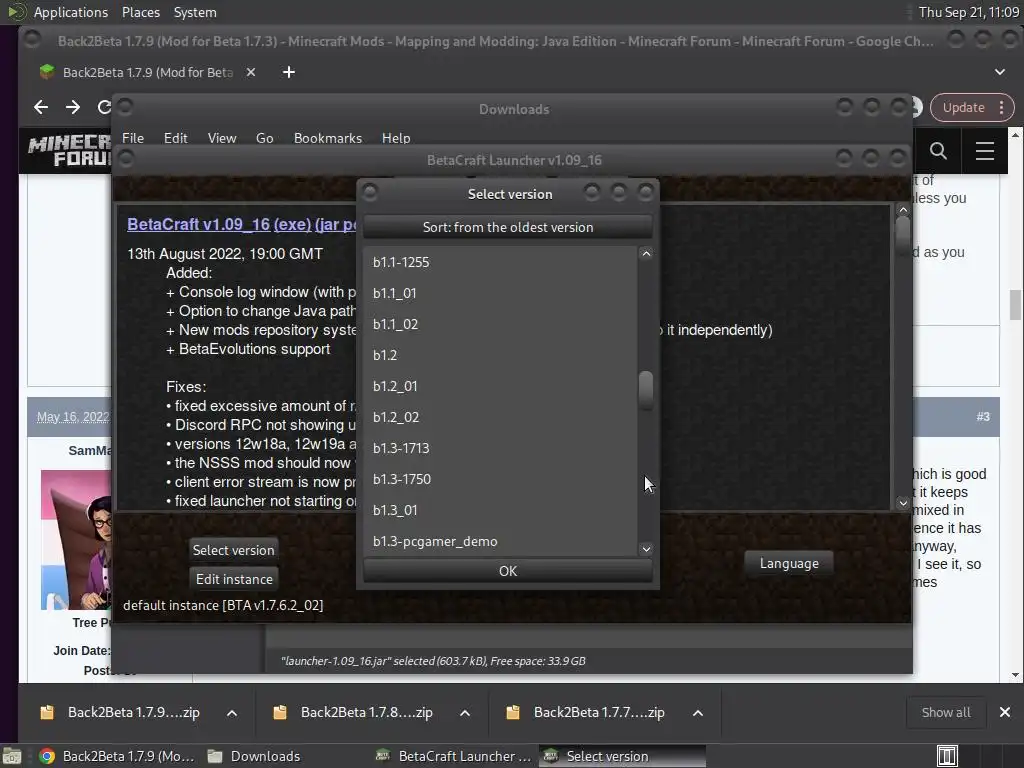Viewport: 1024px width, 768px height.
Task: Expand options for Back2Beta 1.7.9 zip download
Action: [232, 712]
